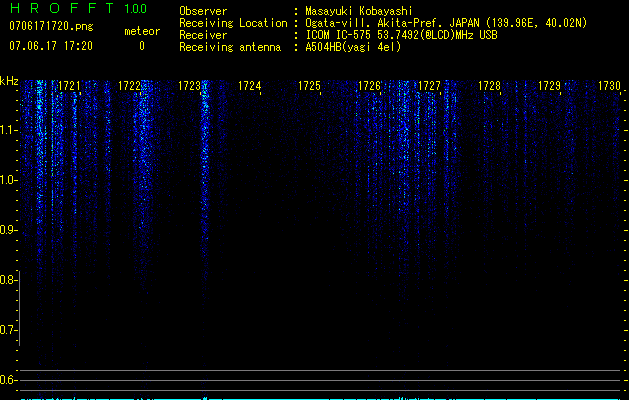Click the 1721 time marker
The image size is (629, 400).
(x=69, y=86)
